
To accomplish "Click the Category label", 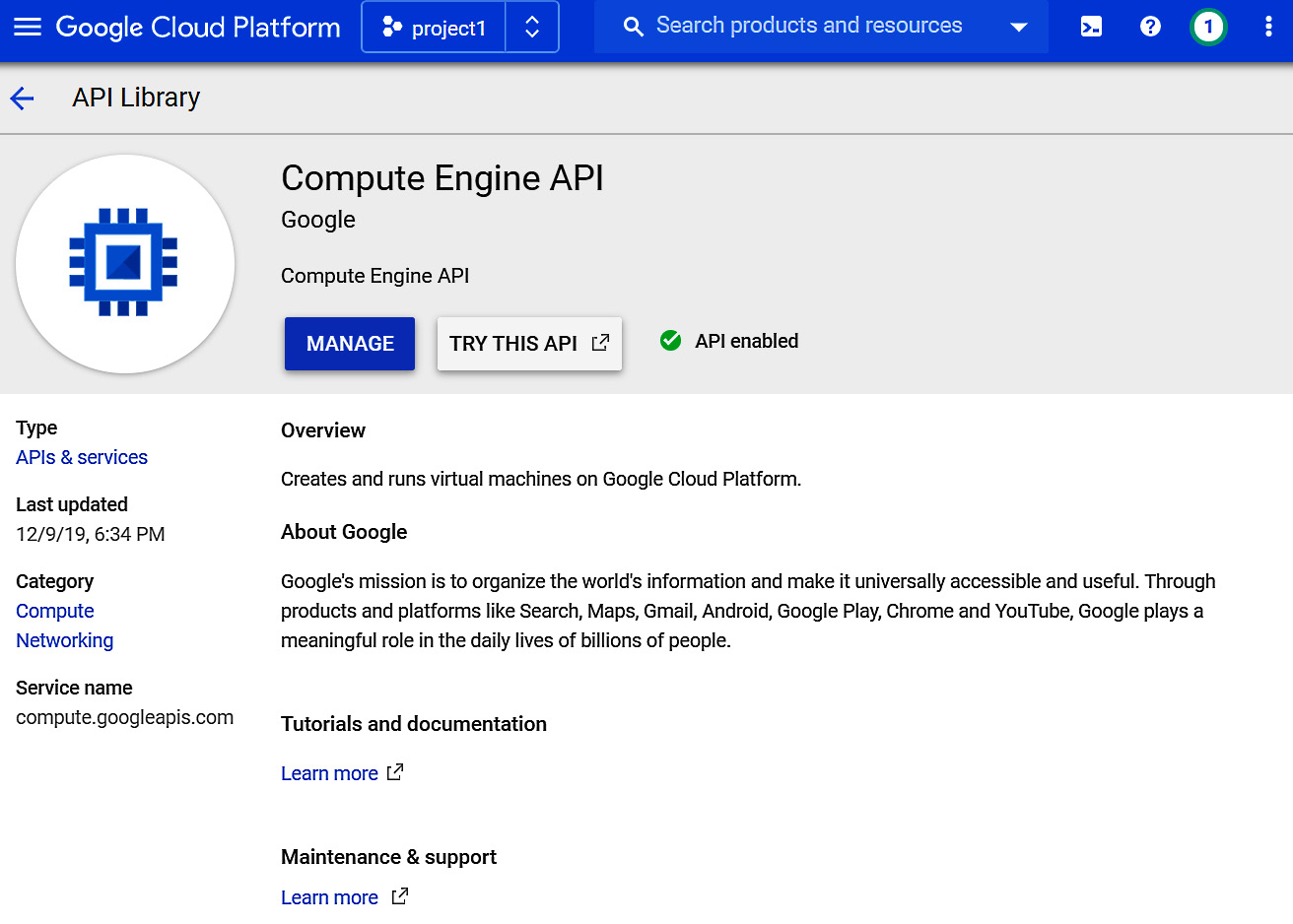I will [55, 581].
